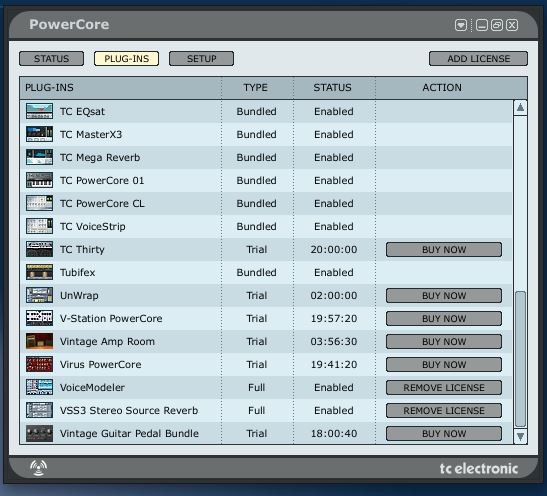
Task: Click the Virus PowerCore plug-in icon
Action: pyautogui.click(x=39, y=364)
